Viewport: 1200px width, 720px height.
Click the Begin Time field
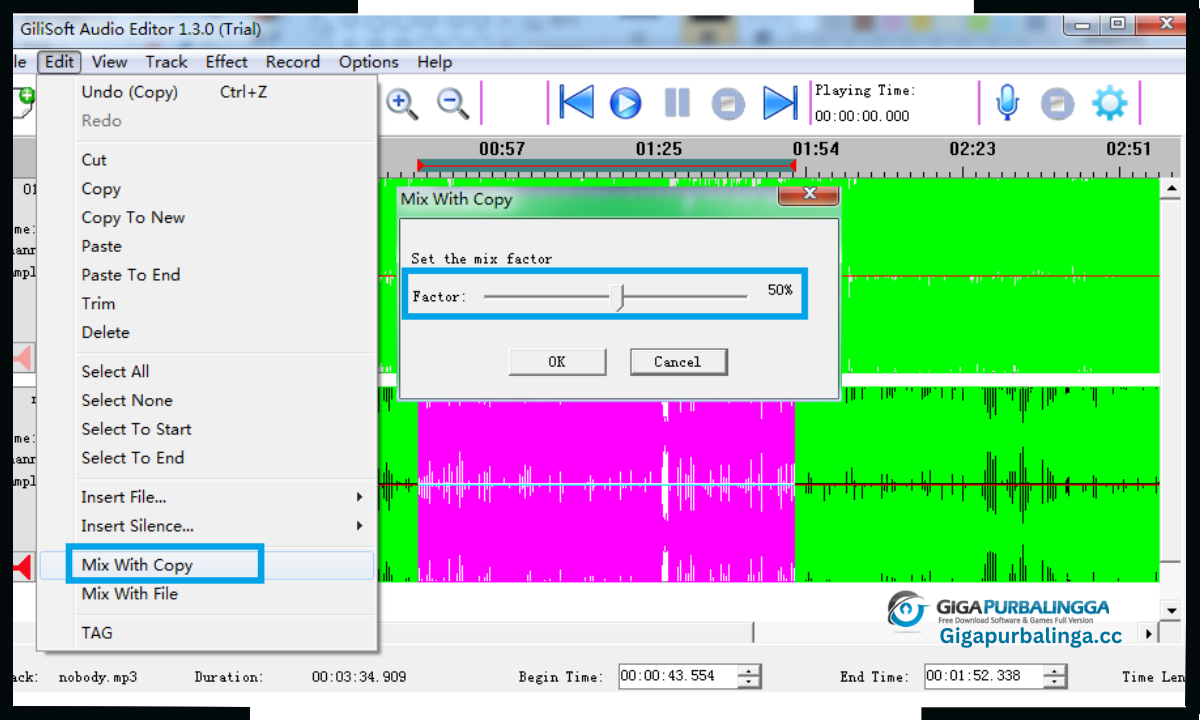click(x=678, y=676)
